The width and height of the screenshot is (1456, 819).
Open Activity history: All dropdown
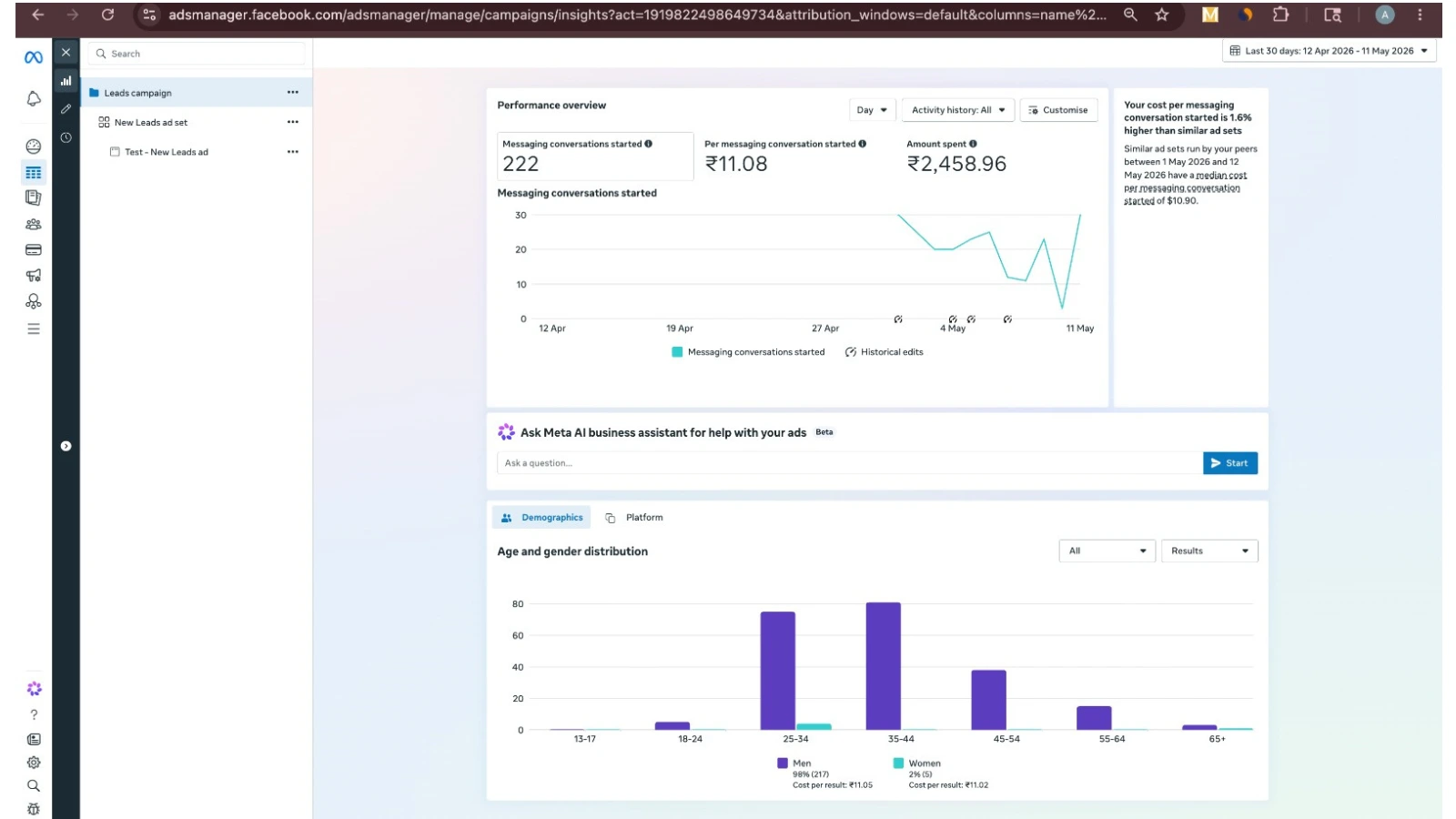coord(958,110)
